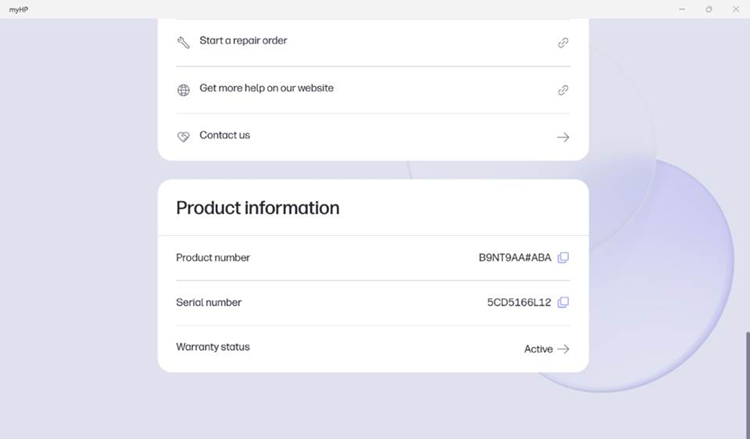Open the Start a repair order link icon
The image size is (750, 439).
(563, 43)
